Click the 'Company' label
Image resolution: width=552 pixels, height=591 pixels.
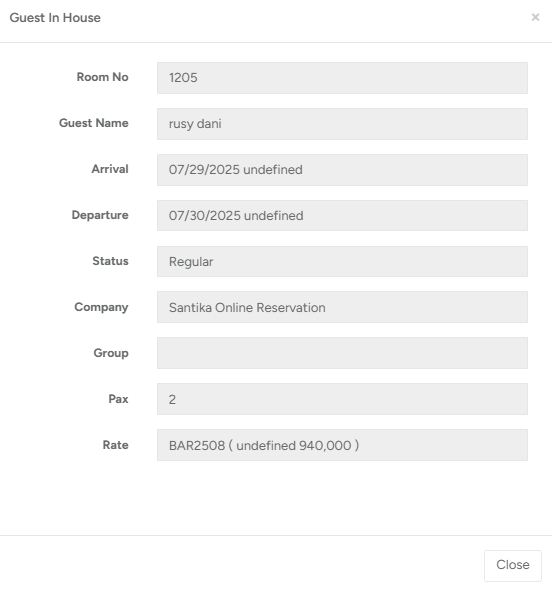point(101,307)
